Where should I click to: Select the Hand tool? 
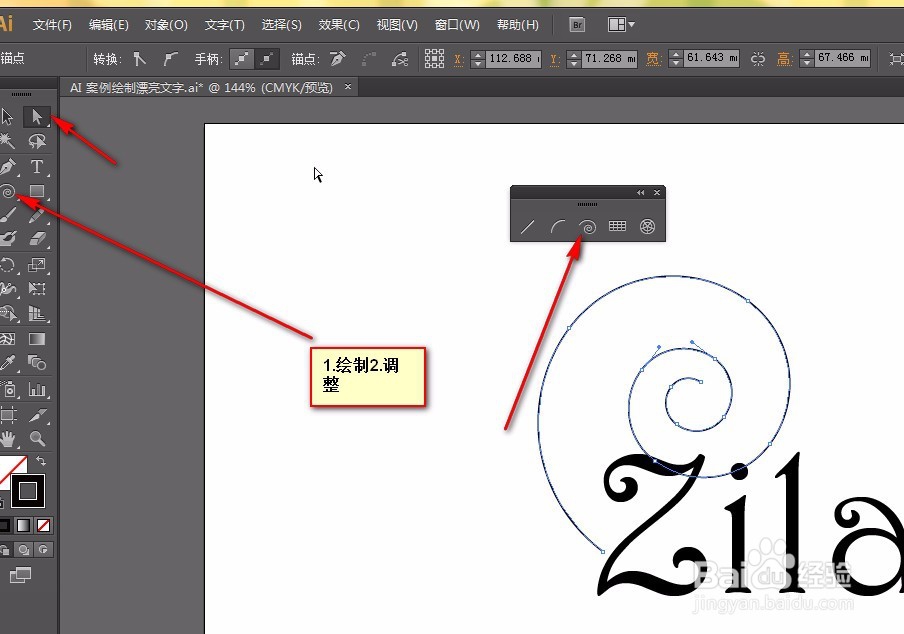click(8, 438)
